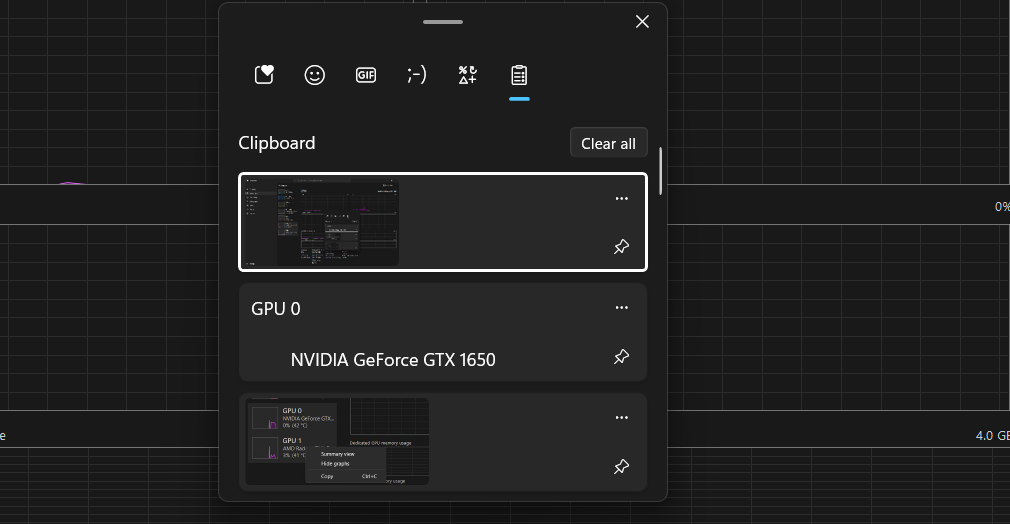Click the drag handle bar at panel top
The height and width of the screenshot is (524, 1010).
point(442,22)
